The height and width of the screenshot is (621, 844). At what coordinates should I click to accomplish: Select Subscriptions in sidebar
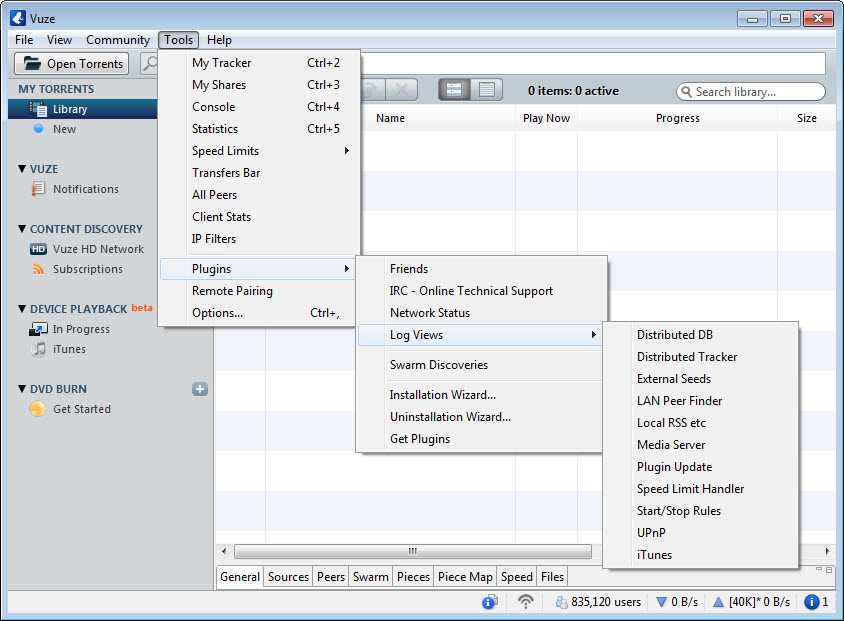[88, 269]
